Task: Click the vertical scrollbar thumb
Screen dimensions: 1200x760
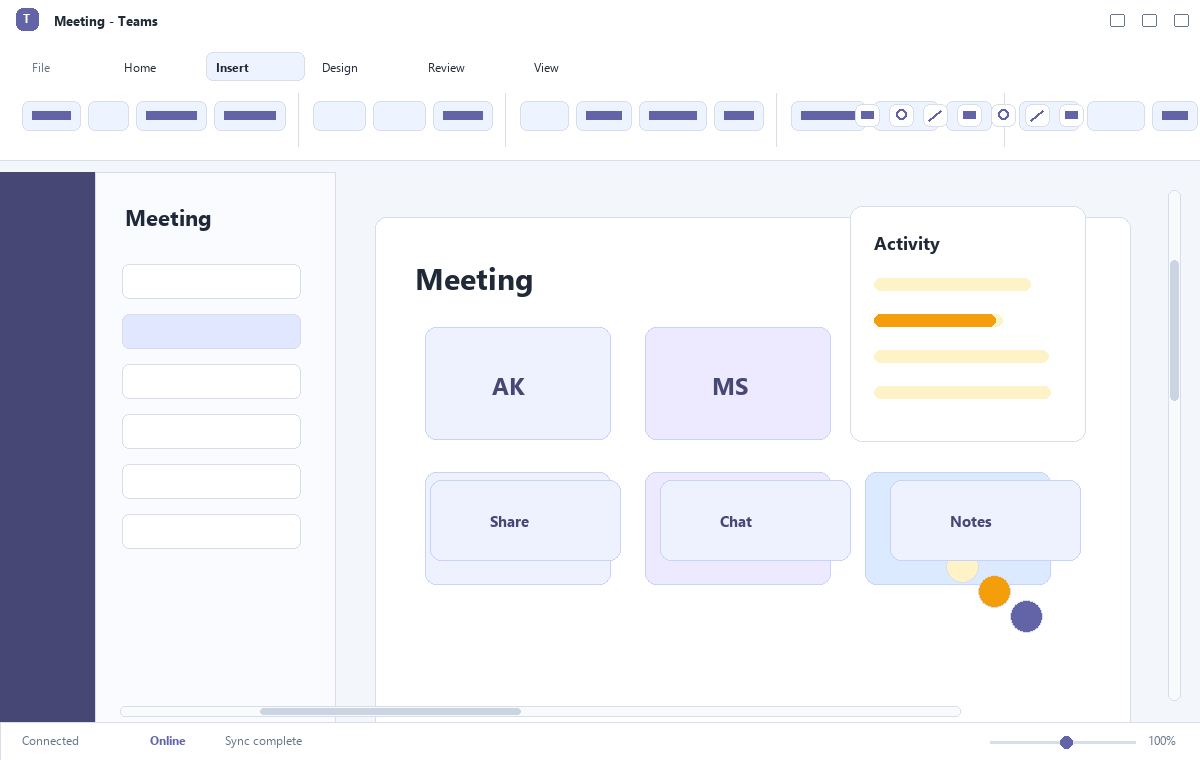Action: [1174, 330]
